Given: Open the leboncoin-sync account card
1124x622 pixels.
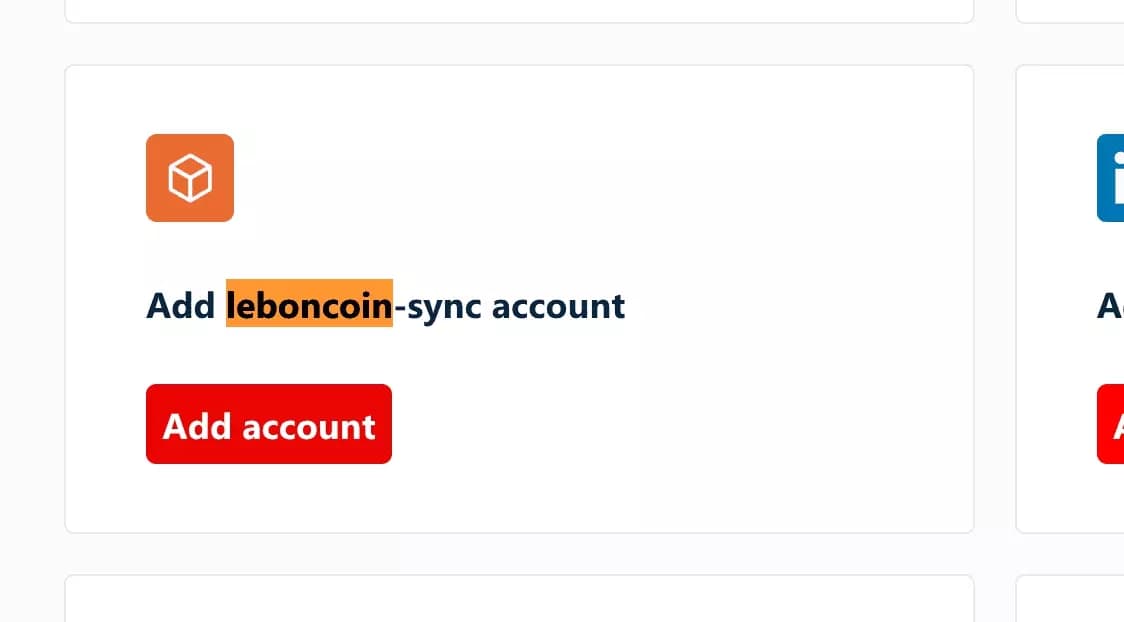Looking at the screenshot, I should pos(519,298).
